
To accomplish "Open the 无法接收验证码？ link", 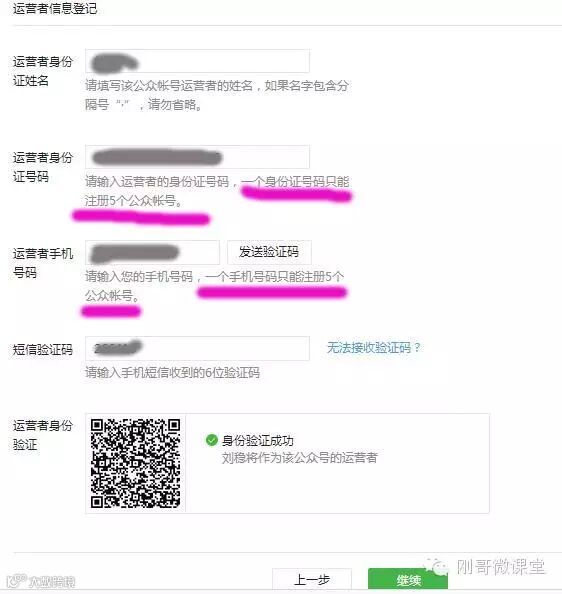I will point(373,347).
